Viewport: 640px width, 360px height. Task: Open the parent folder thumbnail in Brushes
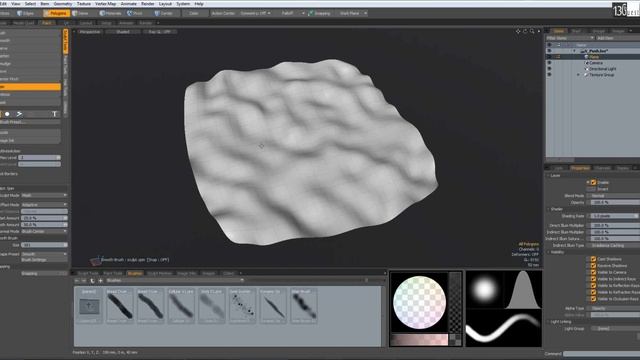point(89,306)
